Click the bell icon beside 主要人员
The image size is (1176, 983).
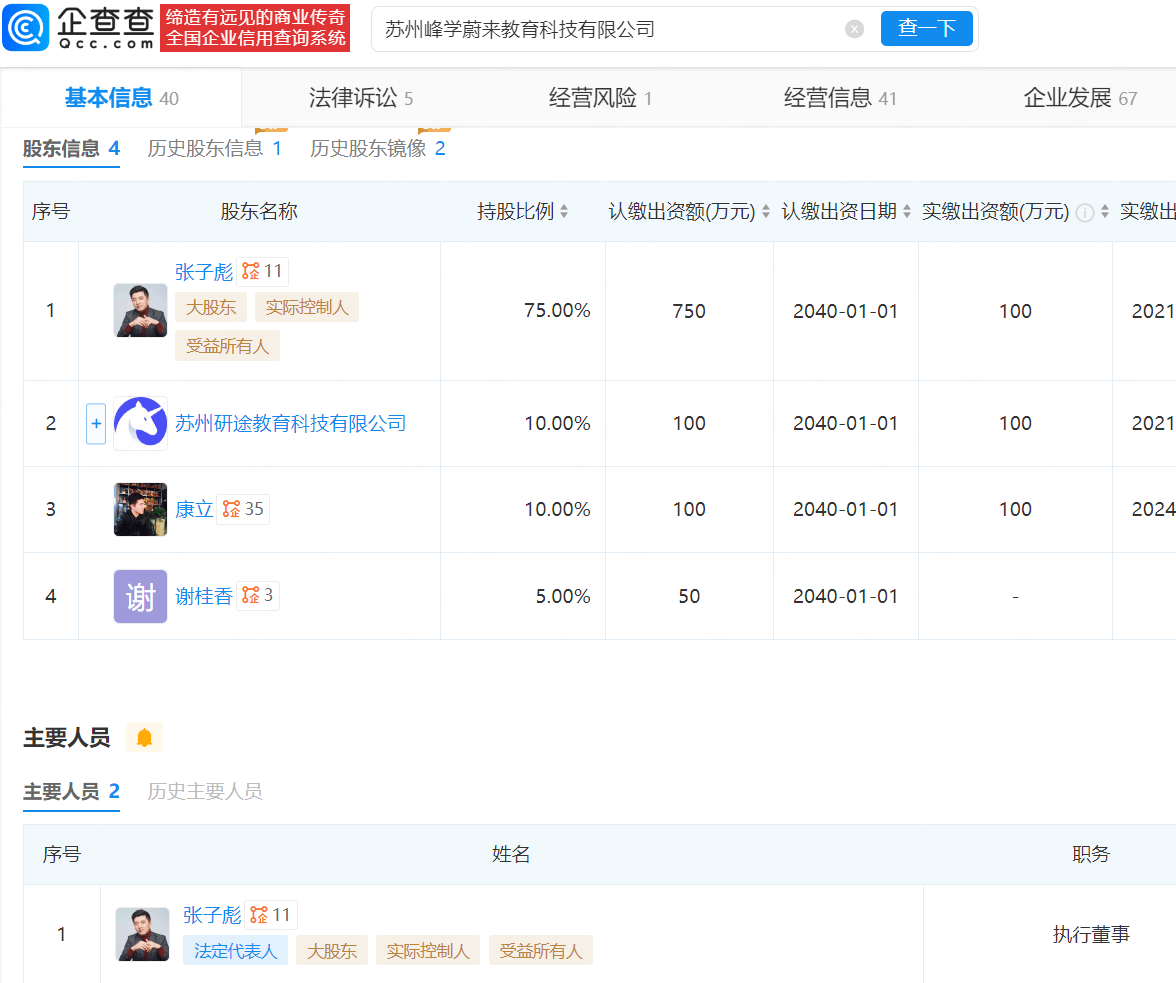click(x=145, y=735)
